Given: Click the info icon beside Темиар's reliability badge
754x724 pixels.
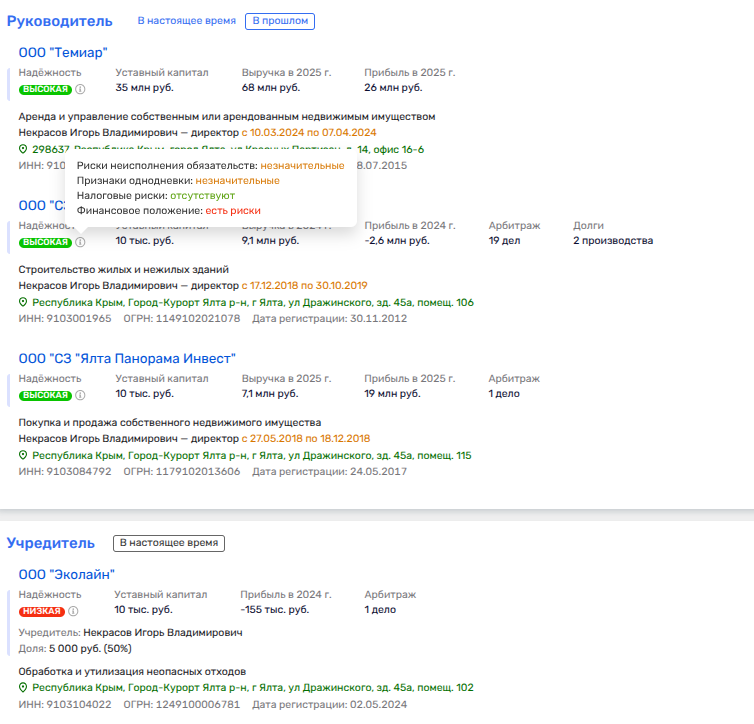Looking at the screenshot, I should point(80,89).
